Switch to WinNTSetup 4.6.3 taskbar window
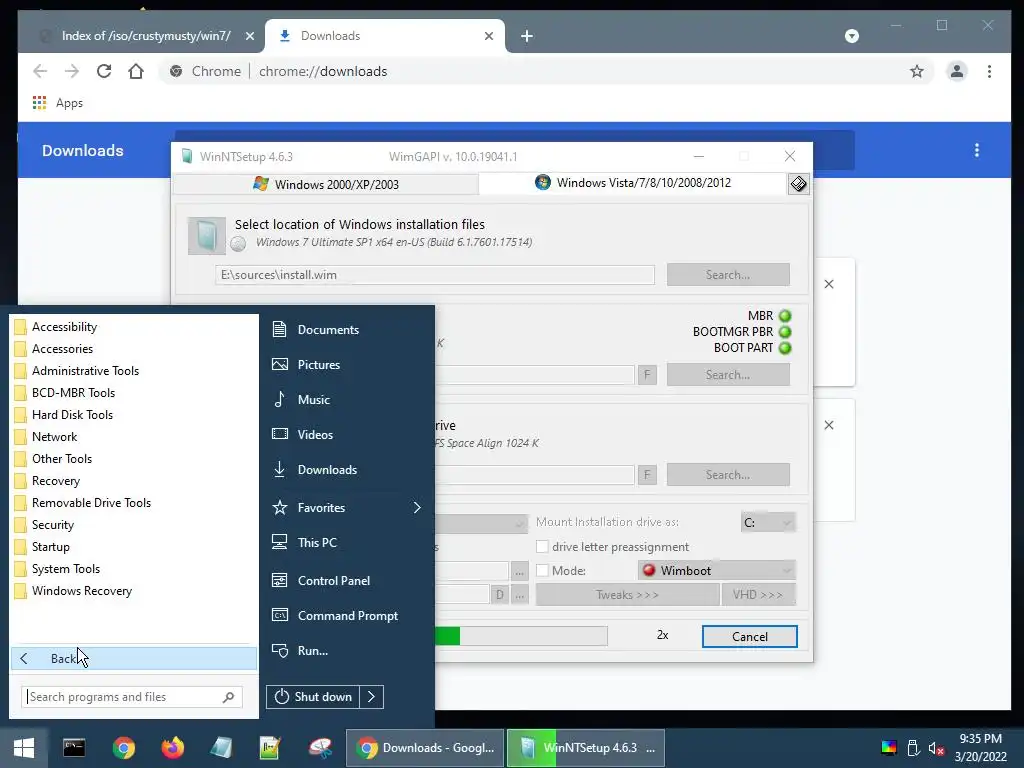Screen dimensions: 1024x768 coord(586,748)
